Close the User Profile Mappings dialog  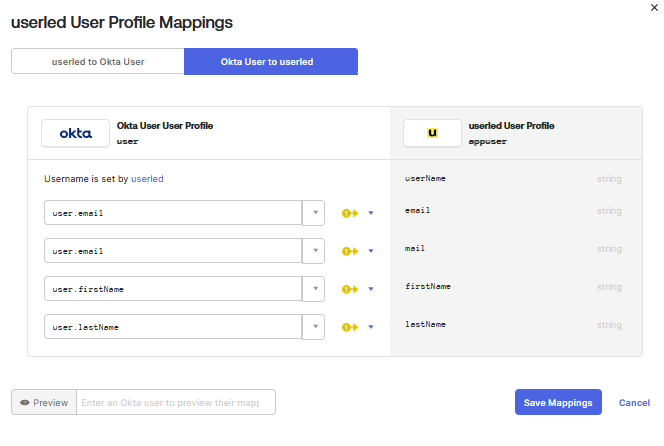click(654, 7)
